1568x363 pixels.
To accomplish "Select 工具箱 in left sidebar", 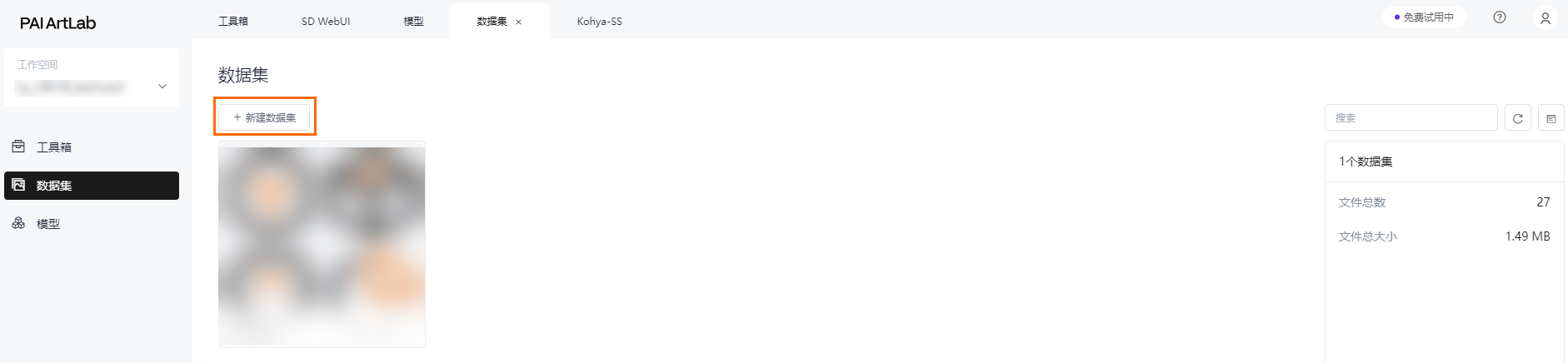I will pyautogui.click(x=54, y=147).
